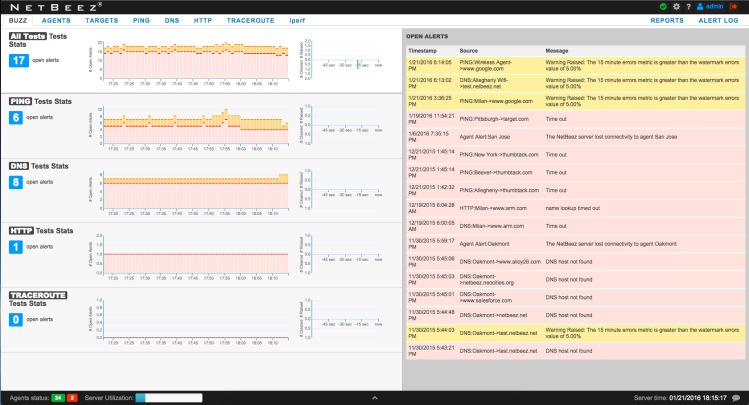This screenshot has width=749, height=405.
Task: Click the Server Utilization progress bar
Action: pos(169,398)
